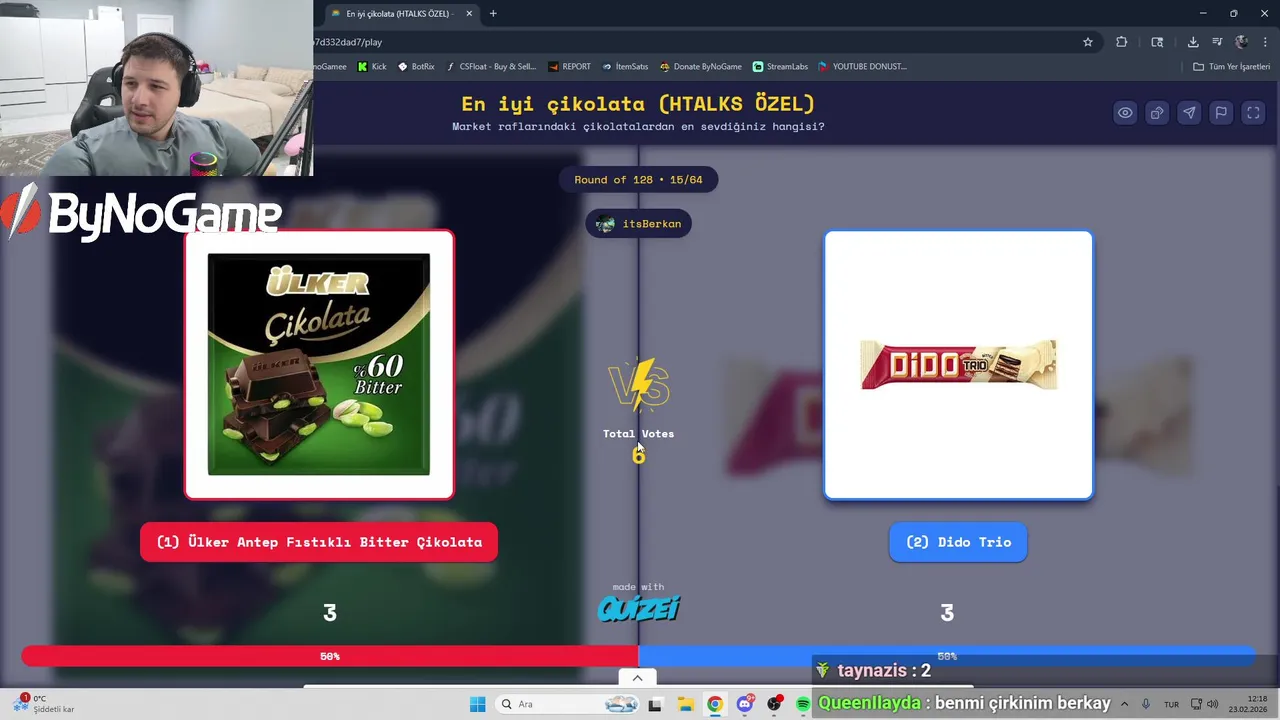Open the volume tray icon
This screenshot has width=1280, height=720.
coord(1212,704)
